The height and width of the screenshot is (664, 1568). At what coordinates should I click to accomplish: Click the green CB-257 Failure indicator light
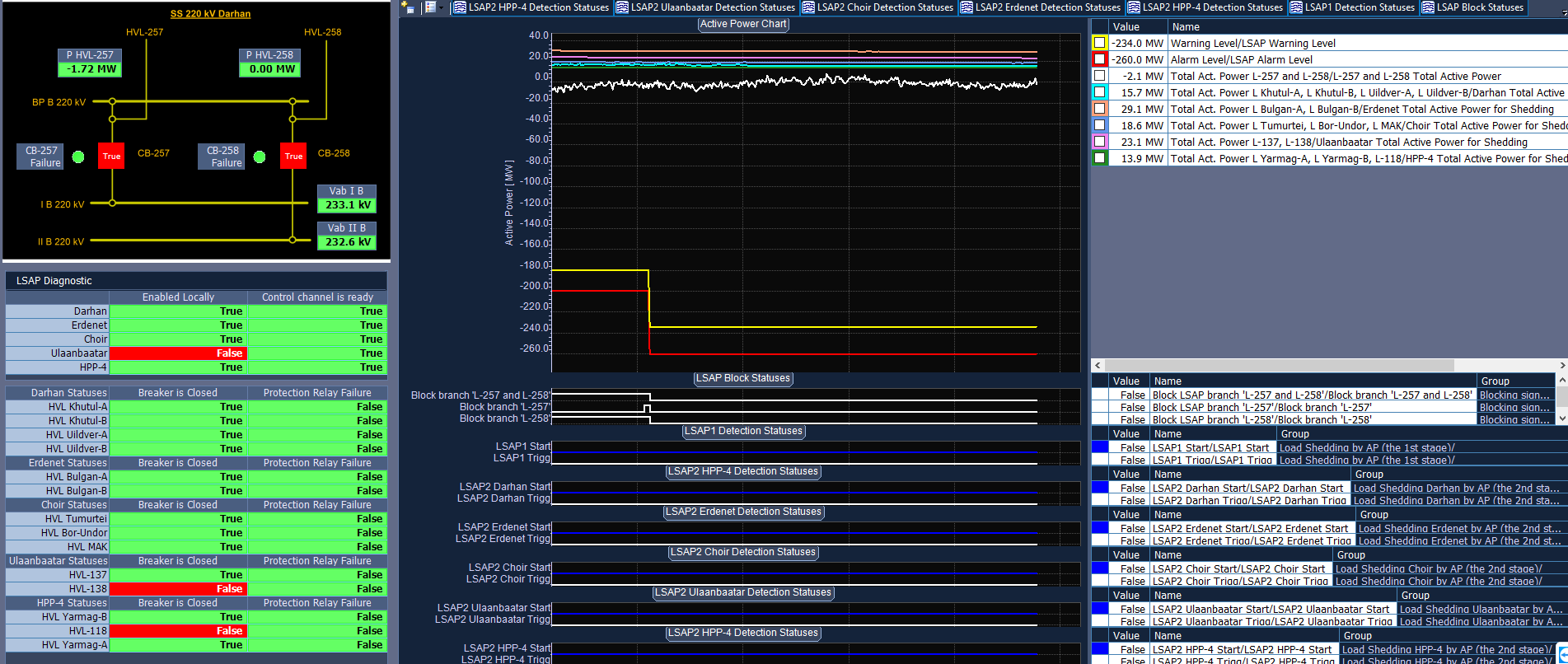(78, 157)
